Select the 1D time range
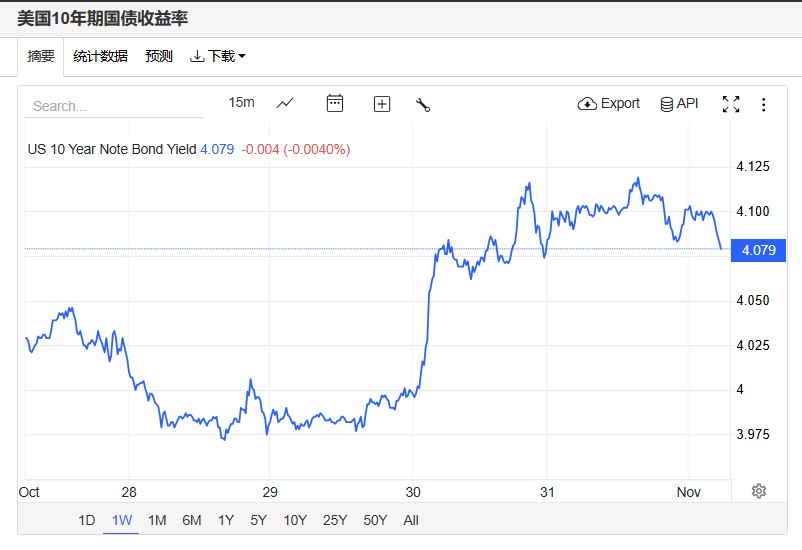This screenshot has height=550, width=802. pos(86,520)
